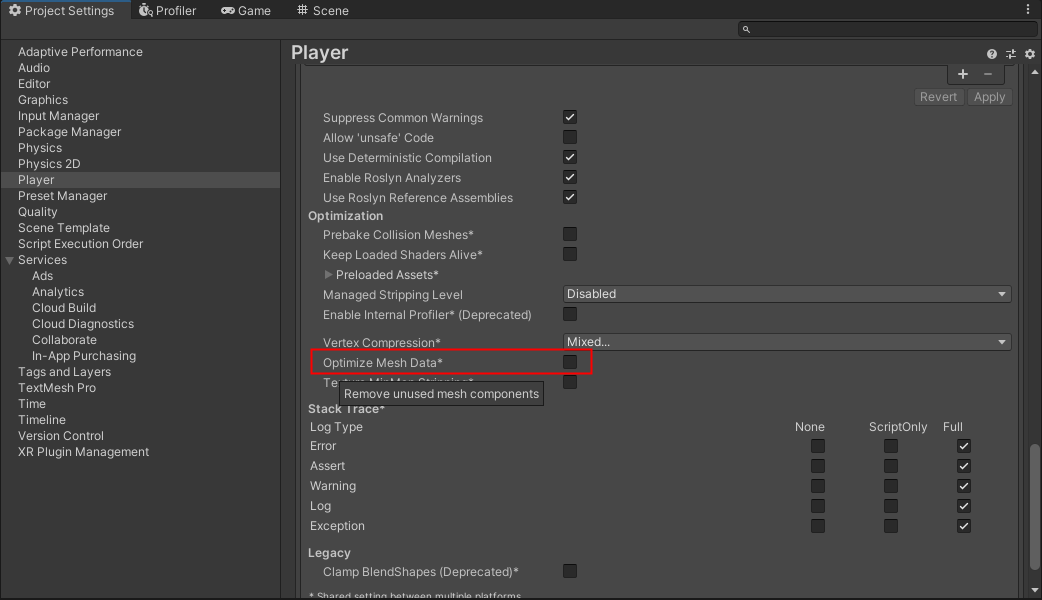Viewport: 1042px width, 600px height.
Task: Click the minus button above Apply
Action: point(988,74)
